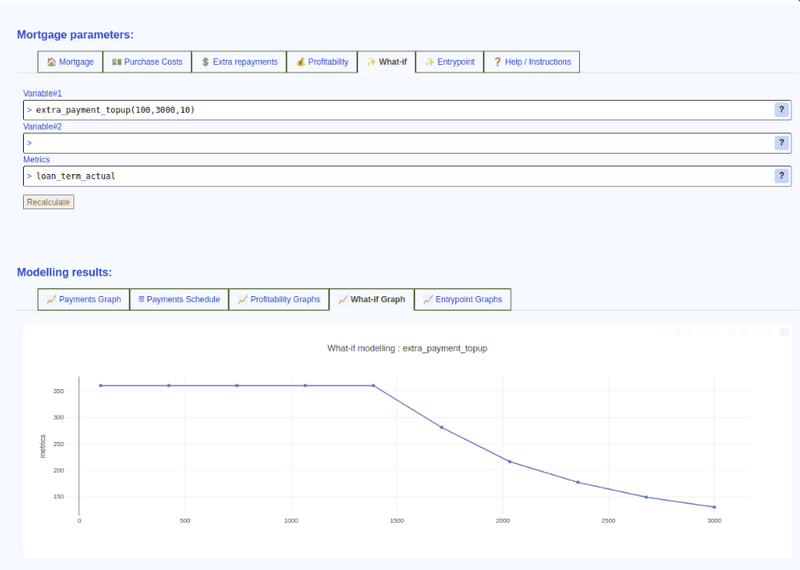Click the x-axis tick label '2500'
Image resolution: width=800 pixels, height=570 pixels.
[x=608, y=521]
